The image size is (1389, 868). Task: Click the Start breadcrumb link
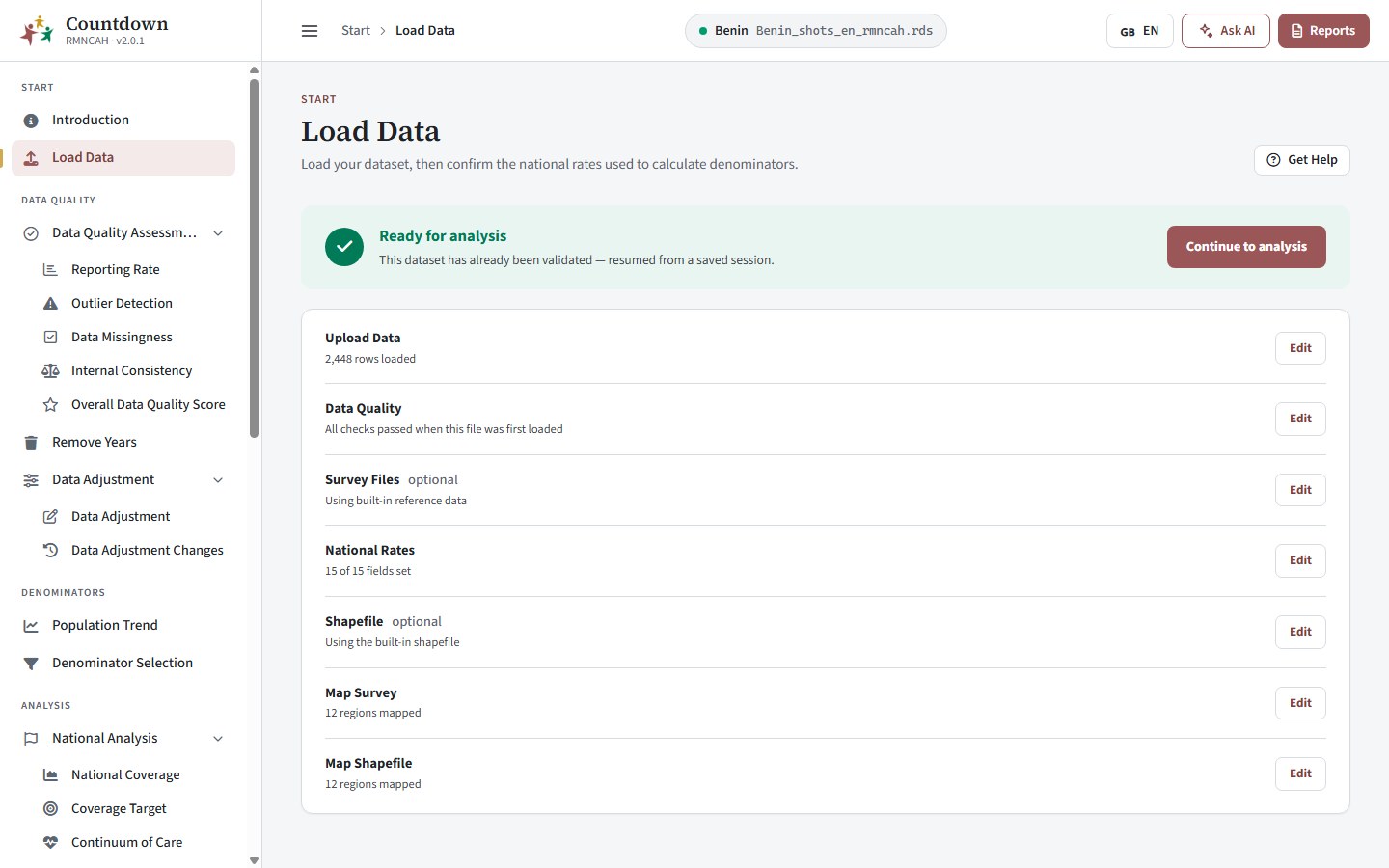(x=356, y=31)
